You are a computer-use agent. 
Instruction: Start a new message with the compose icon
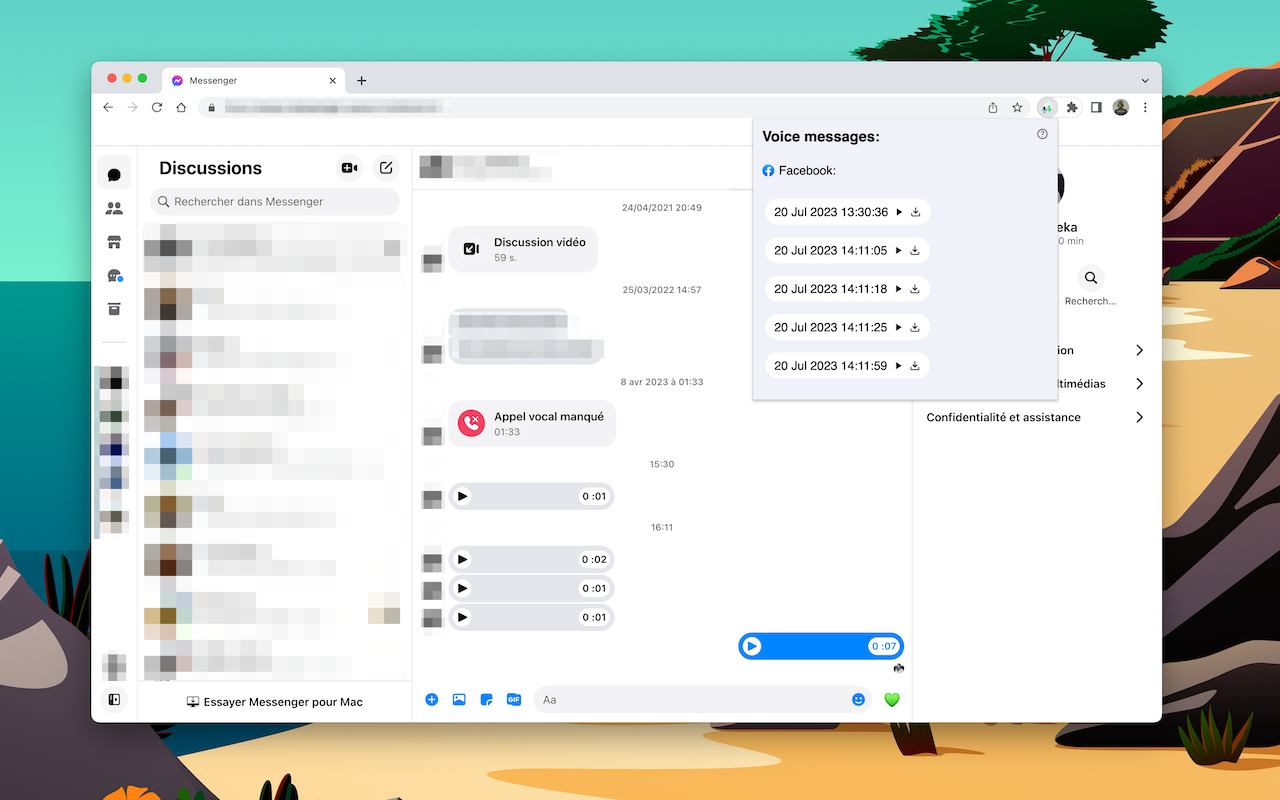386,168
